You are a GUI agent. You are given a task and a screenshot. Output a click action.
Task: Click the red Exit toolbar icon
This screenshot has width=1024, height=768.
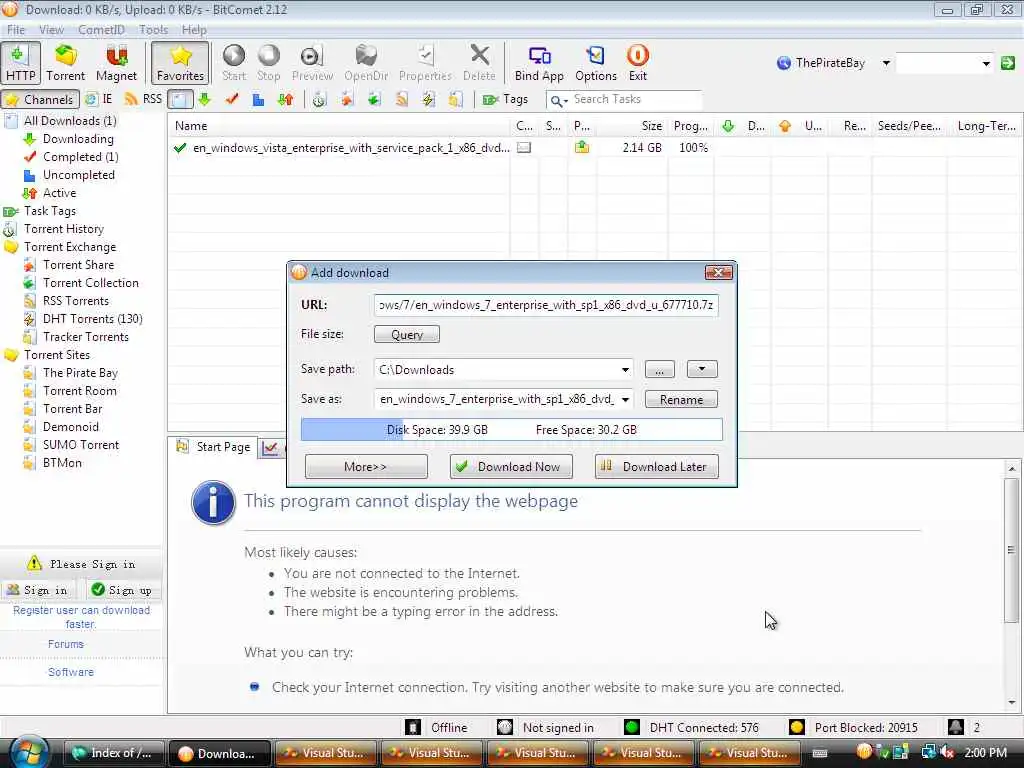tap(637, 63)
